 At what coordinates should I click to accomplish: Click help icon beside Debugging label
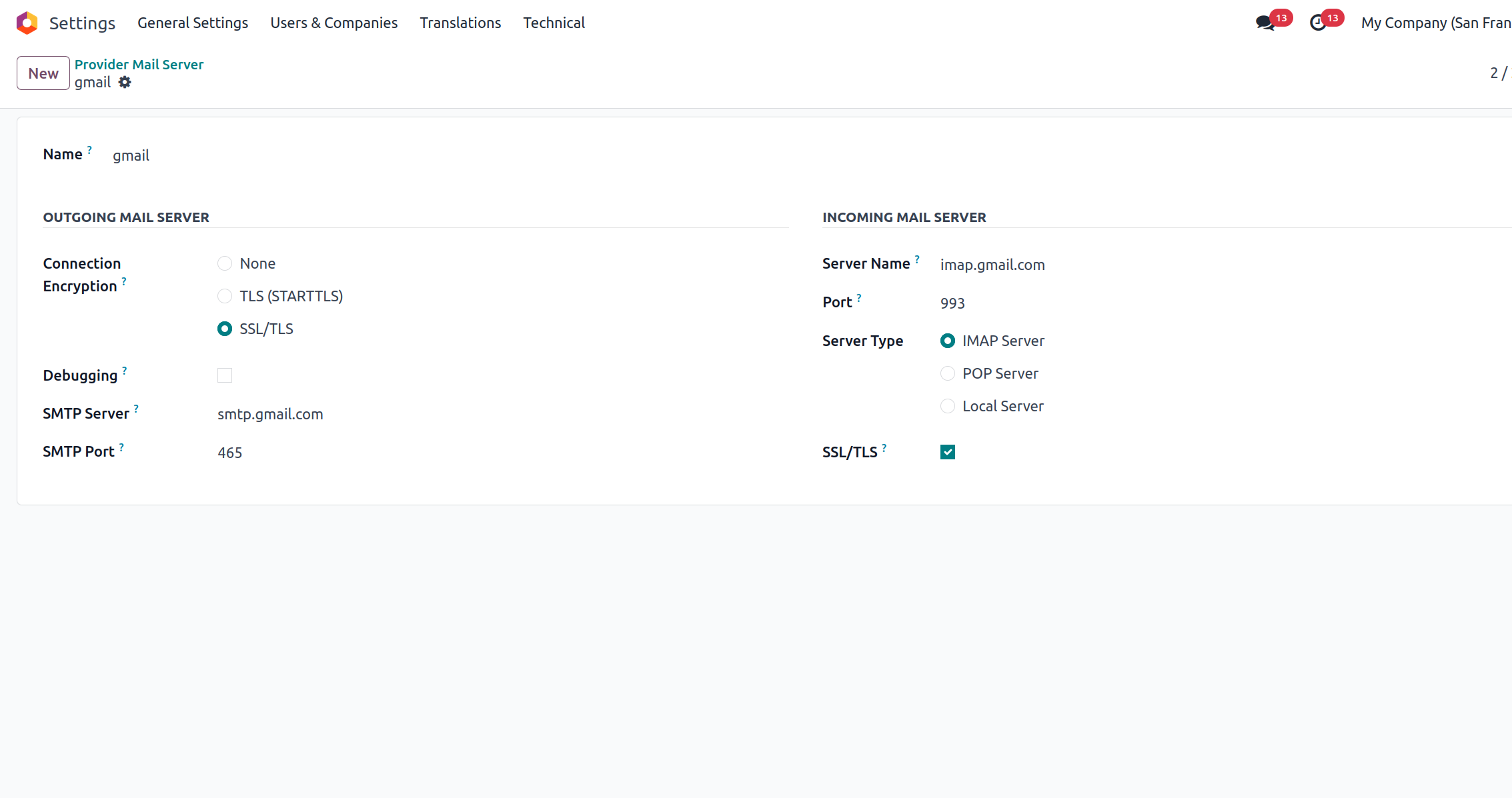125,371
